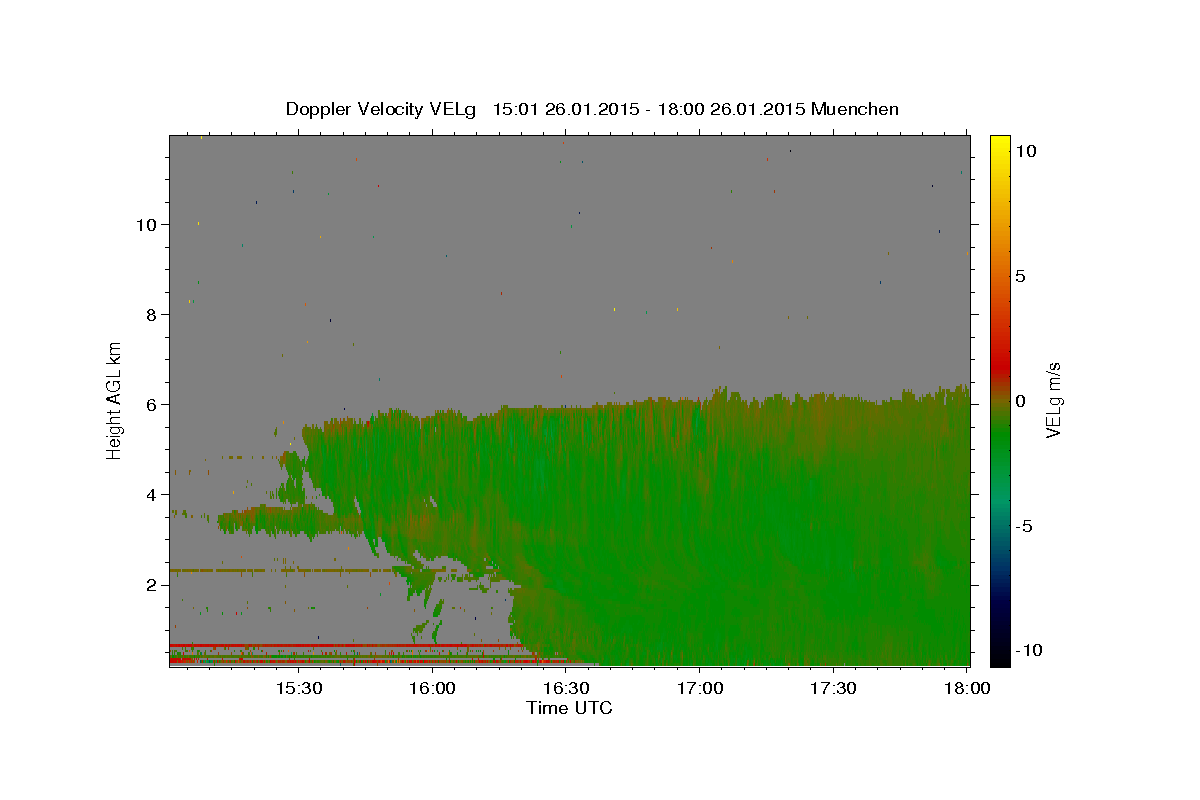Click the isolated cloud layer at 3.5 km height
The height and width of the screenshot is (800, 1200).
(290, 520)
